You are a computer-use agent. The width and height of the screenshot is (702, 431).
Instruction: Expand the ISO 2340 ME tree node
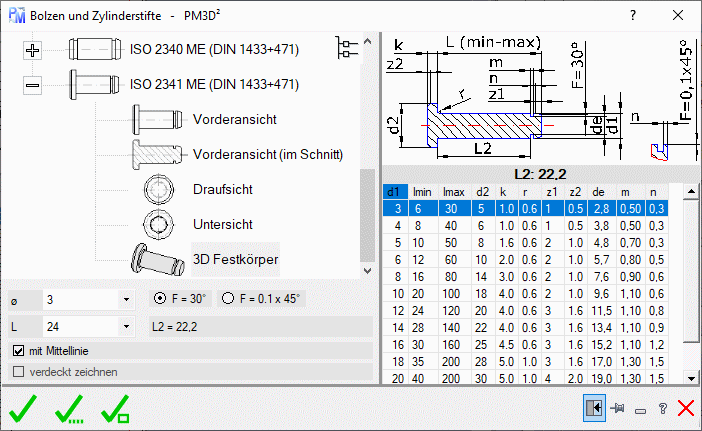tap(32, 50)
